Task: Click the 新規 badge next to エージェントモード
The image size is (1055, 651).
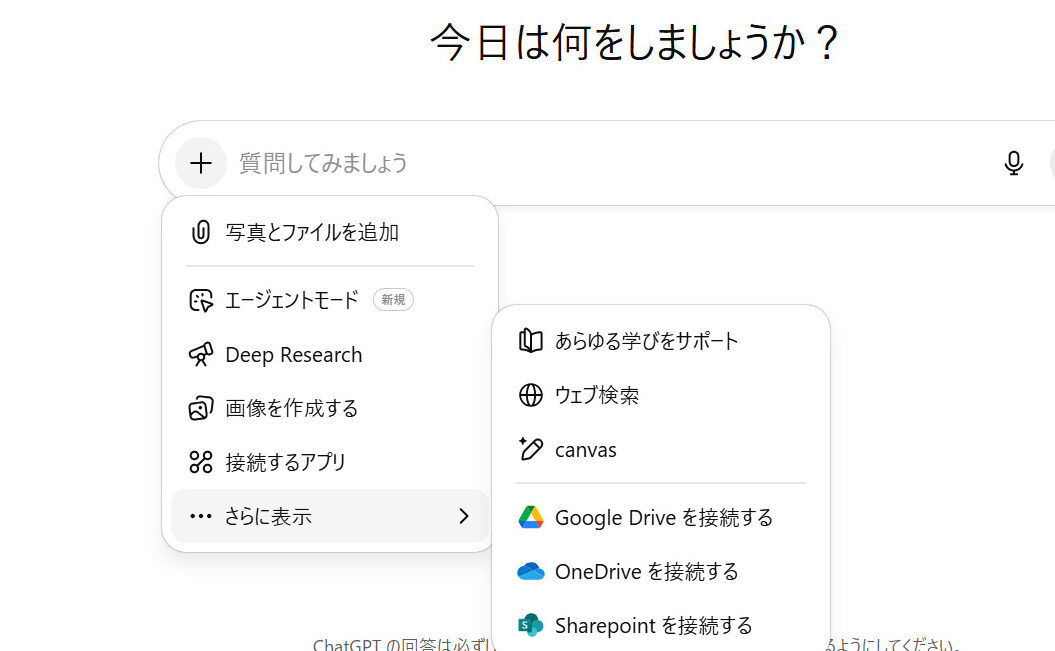Action: click(x=393, y=300)
